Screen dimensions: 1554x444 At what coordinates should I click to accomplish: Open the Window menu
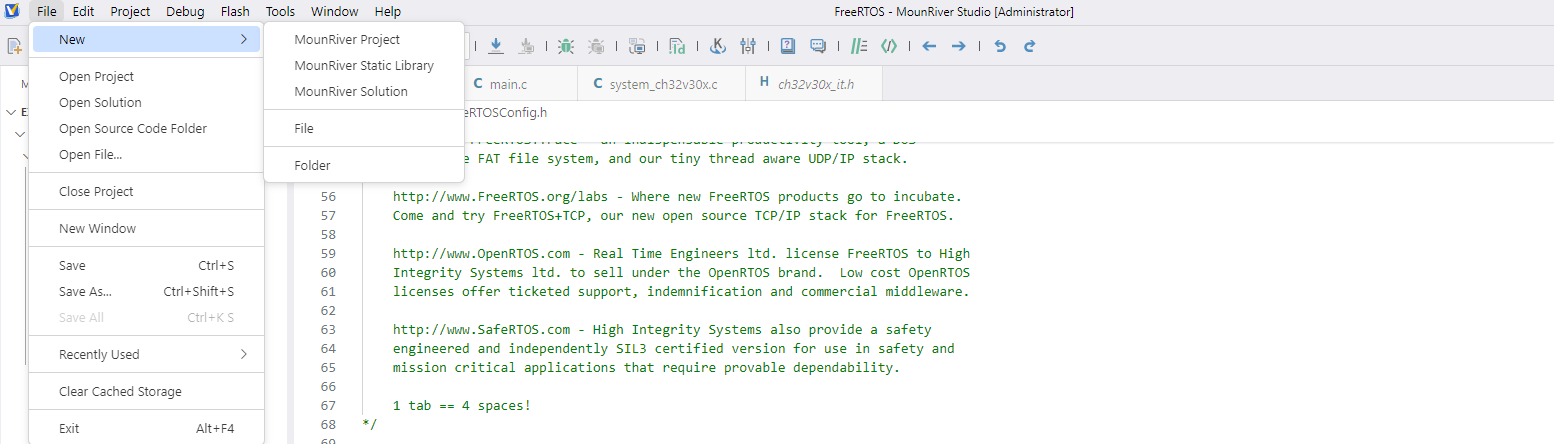[x=334, y=12]
